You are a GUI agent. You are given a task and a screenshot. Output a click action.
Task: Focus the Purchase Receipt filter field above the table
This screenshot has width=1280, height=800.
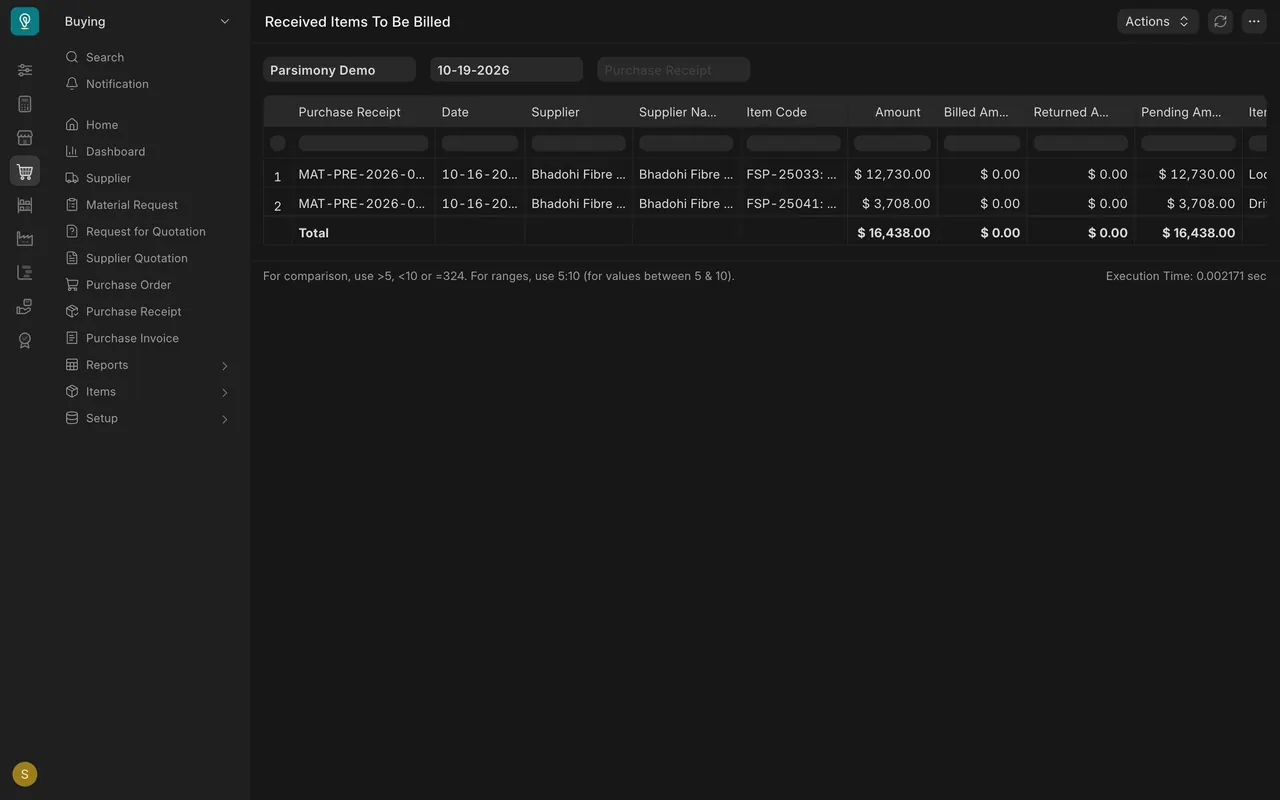[x=674, y=70]
